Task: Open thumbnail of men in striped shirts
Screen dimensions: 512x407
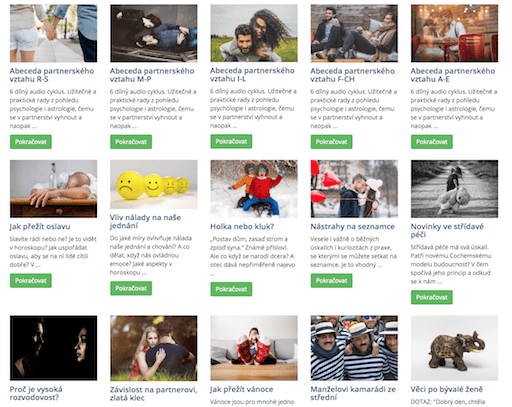Action: pyautogui.click(x=354, y=348)
